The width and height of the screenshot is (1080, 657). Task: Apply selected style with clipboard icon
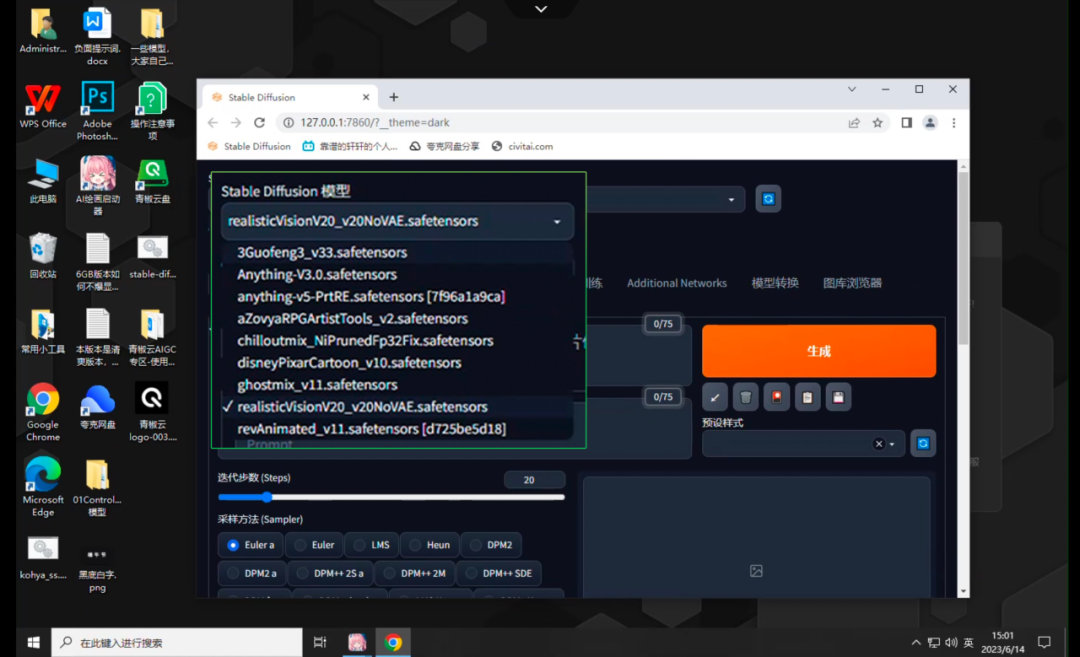[x=807, y=397]
